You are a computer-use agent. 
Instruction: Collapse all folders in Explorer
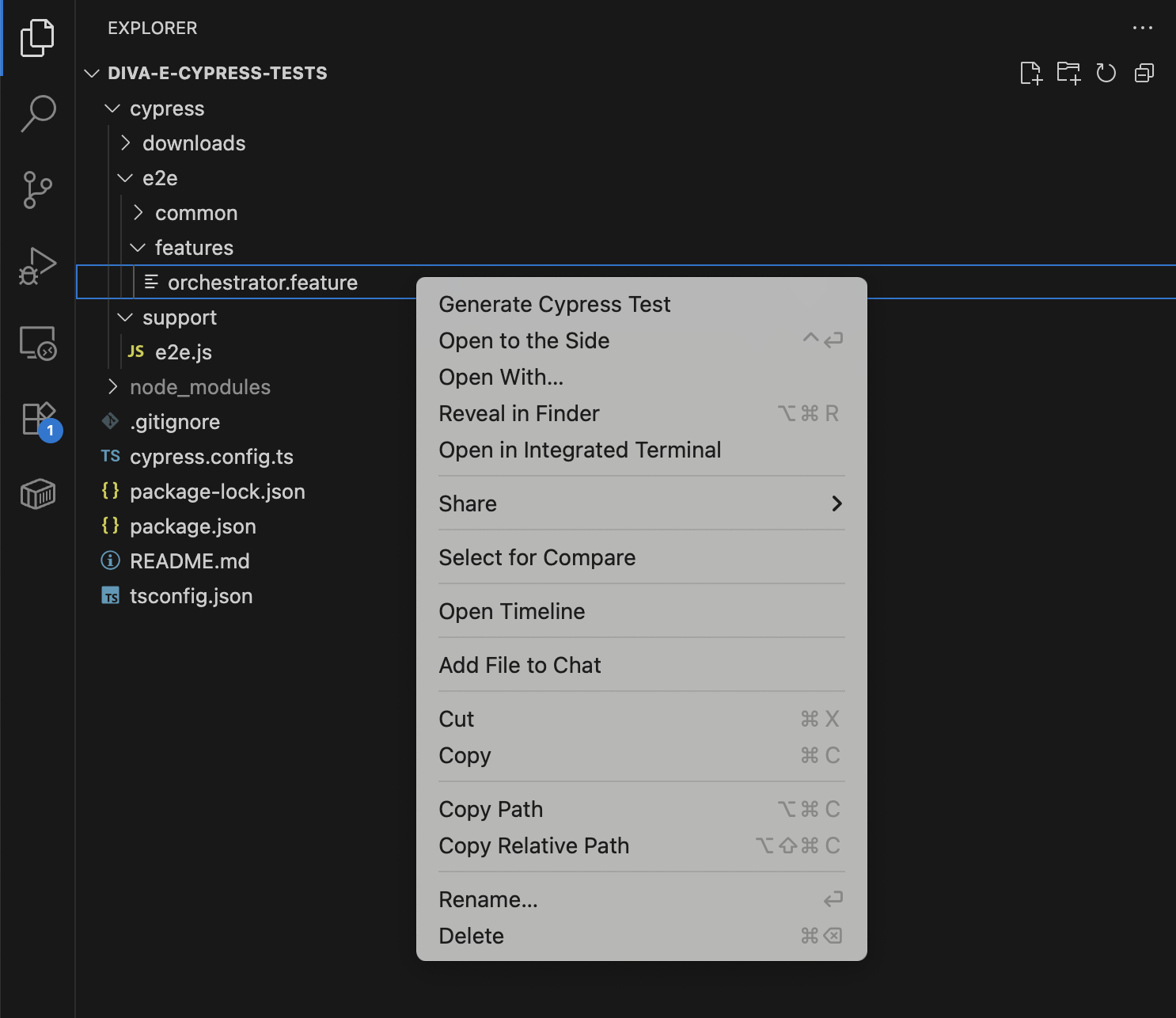(1144, 74)
